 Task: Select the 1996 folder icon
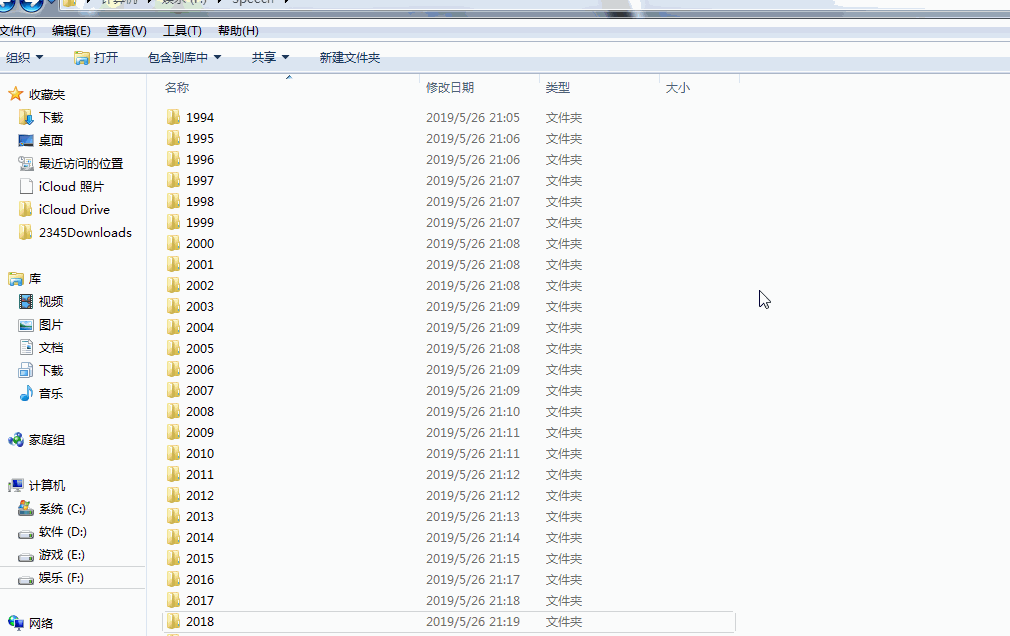click(x=173, y=159)
